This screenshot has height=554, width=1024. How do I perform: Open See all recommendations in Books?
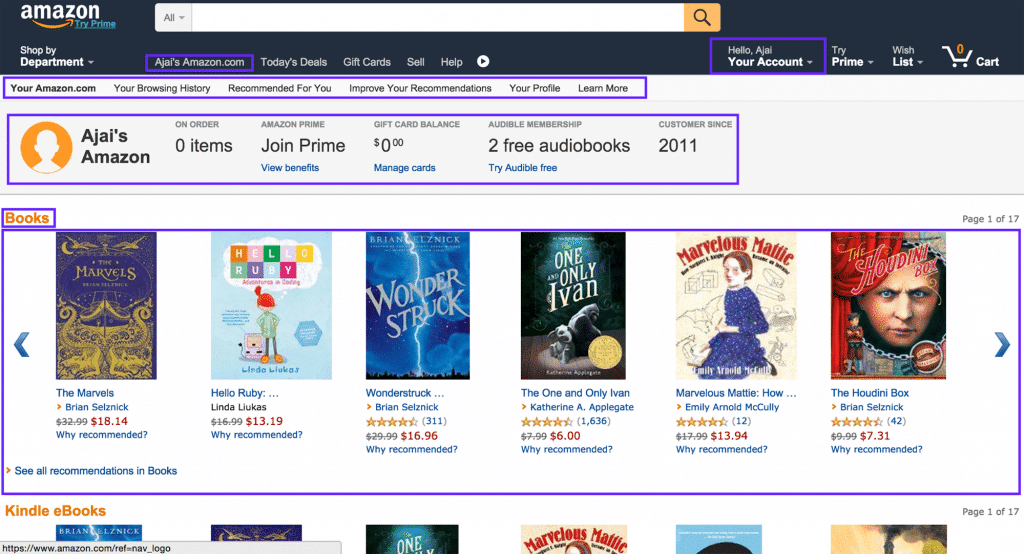[x=95, y=470]
